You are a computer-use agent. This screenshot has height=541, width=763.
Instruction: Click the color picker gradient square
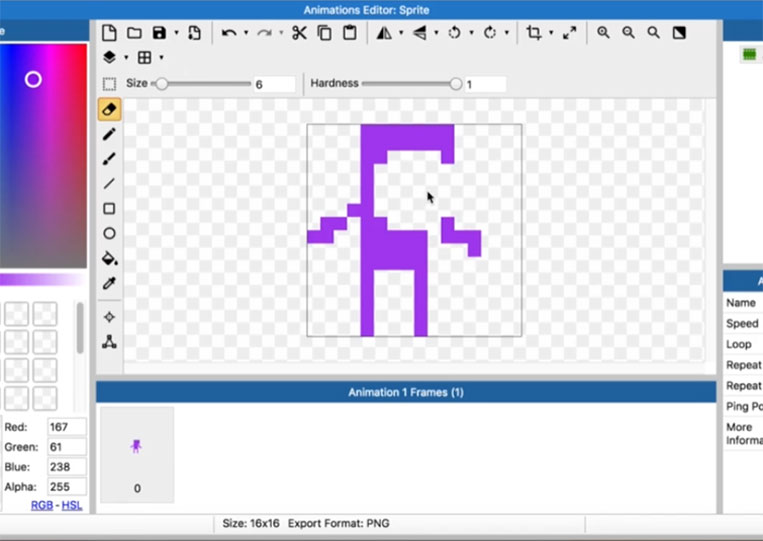[x=43, y=156]
